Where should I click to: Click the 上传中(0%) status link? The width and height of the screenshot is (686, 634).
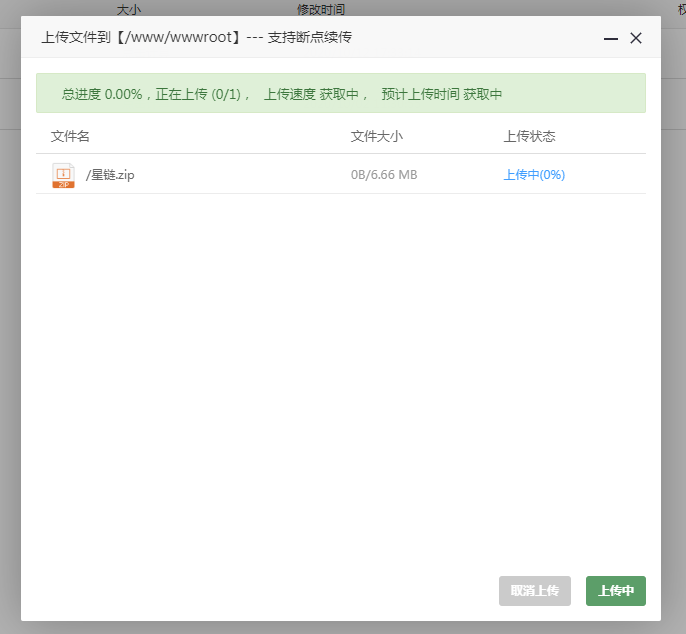click(x=534, y=175)
